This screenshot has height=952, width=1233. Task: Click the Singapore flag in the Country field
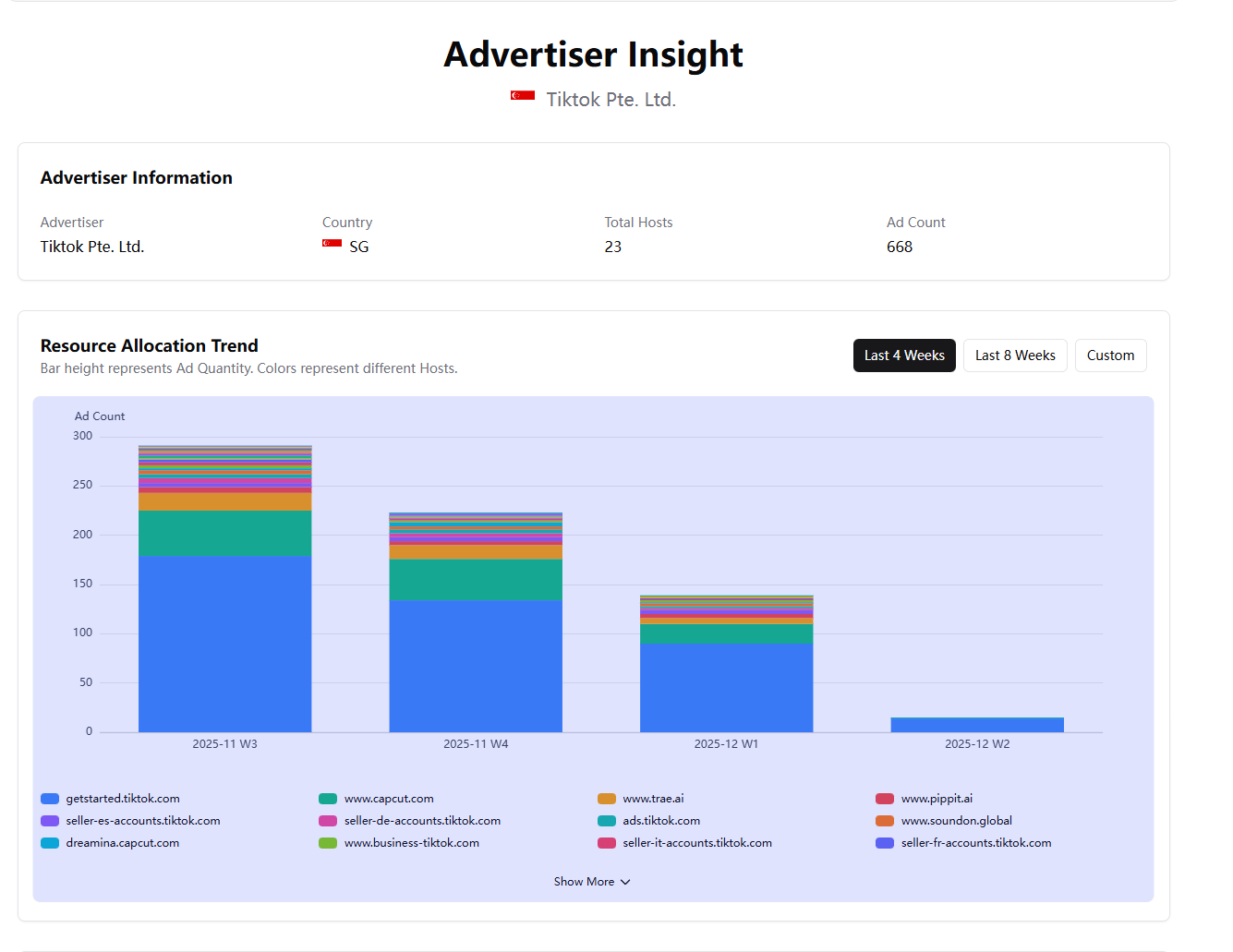pos(332,244)
